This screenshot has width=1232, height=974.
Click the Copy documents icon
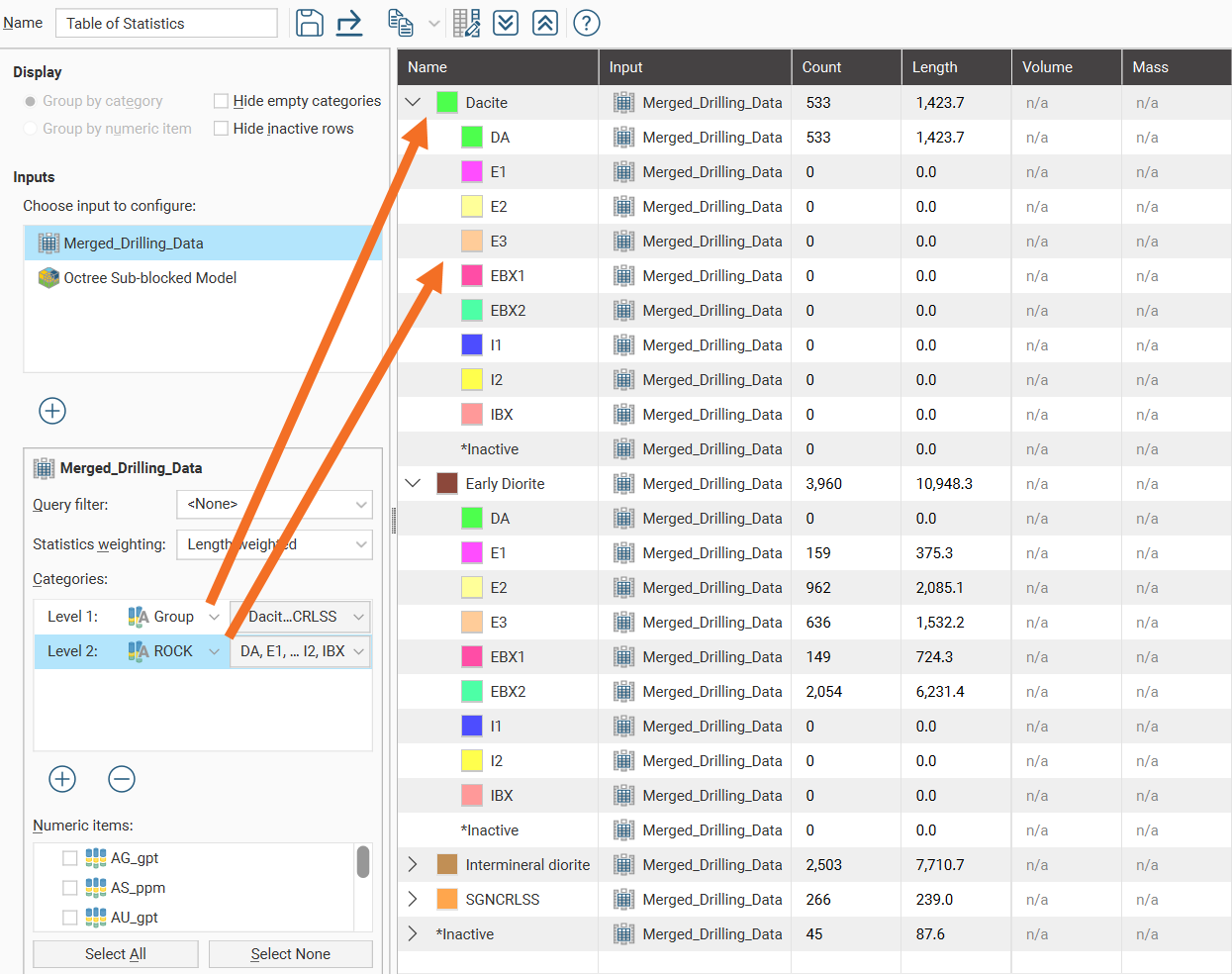(401, 23)
